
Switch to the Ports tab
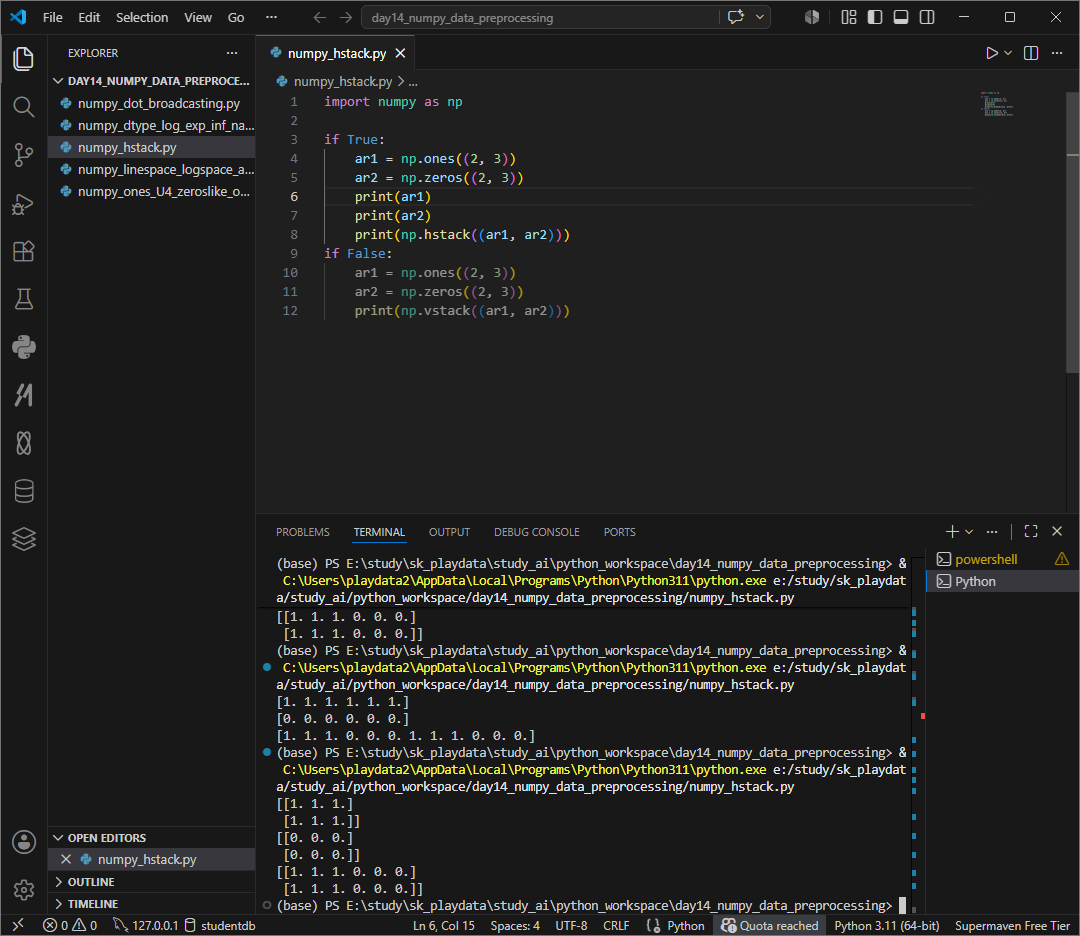[619, 532]
